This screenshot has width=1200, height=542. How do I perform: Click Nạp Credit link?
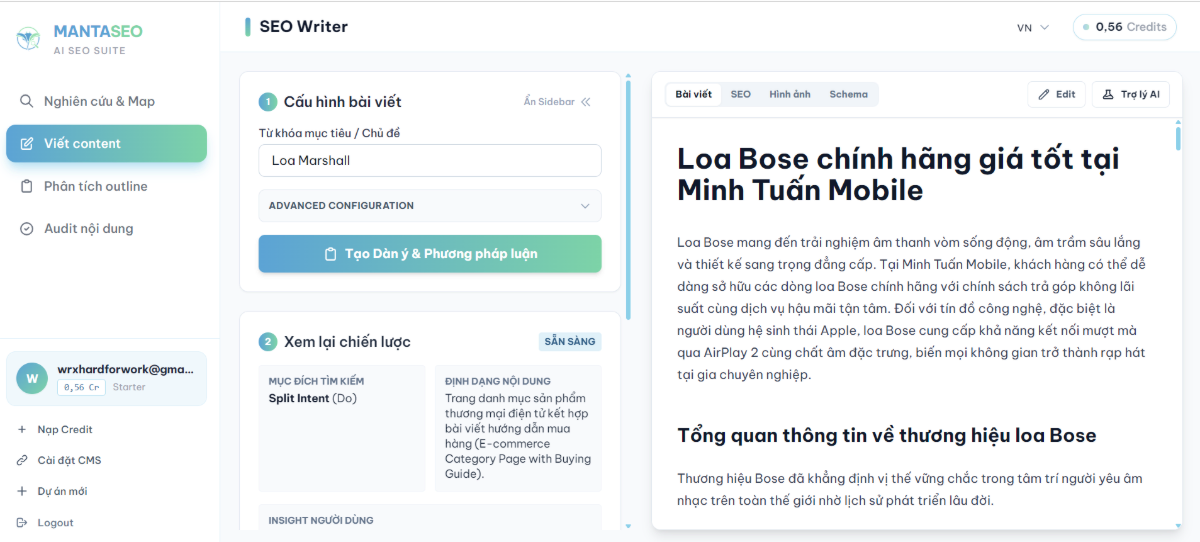(65, 430)
